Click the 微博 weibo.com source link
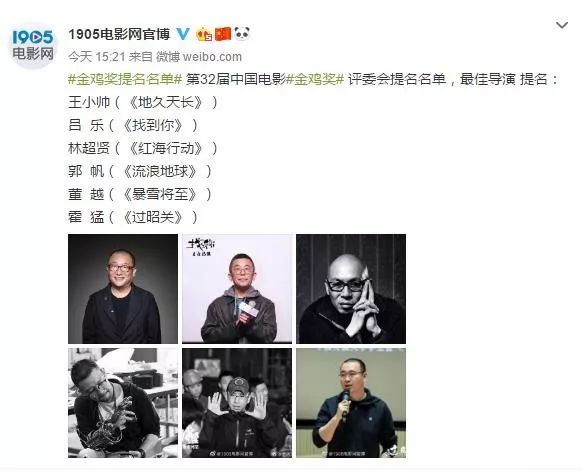Image resolution: width=582 pixels, height=473 pixels. pos(199,57)
